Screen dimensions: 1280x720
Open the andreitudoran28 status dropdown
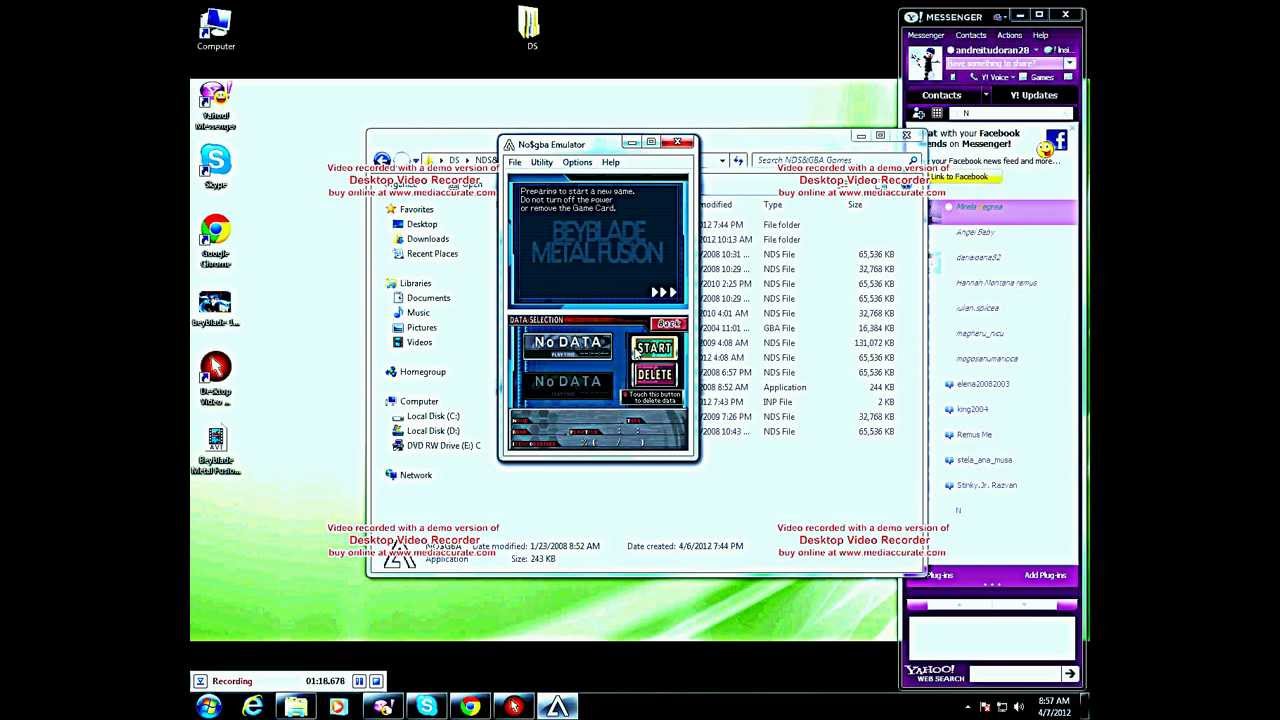pos(1035,50)
